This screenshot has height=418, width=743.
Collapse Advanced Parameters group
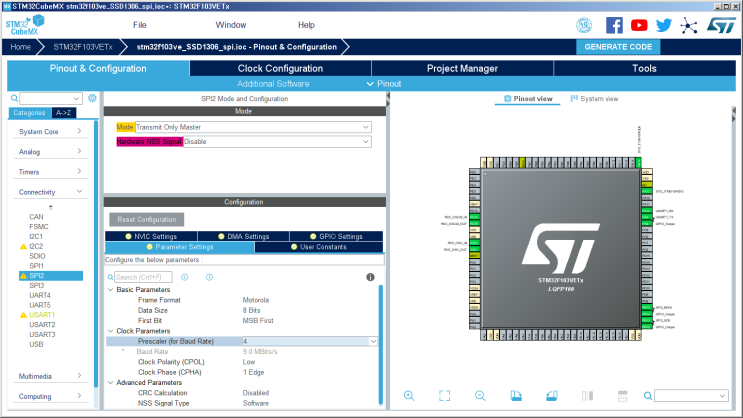[110, 382]
